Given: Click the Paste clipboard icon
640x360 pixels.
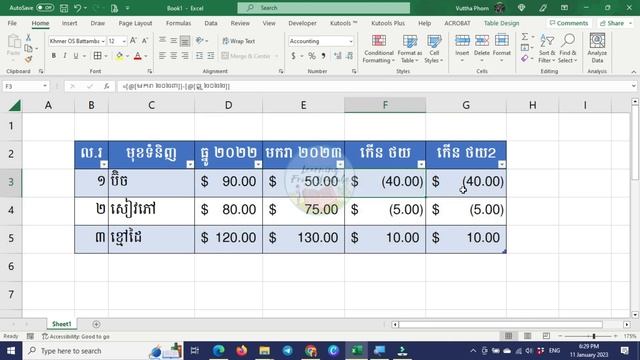Looking at the screenshot, I should click(x=13, y=42).
